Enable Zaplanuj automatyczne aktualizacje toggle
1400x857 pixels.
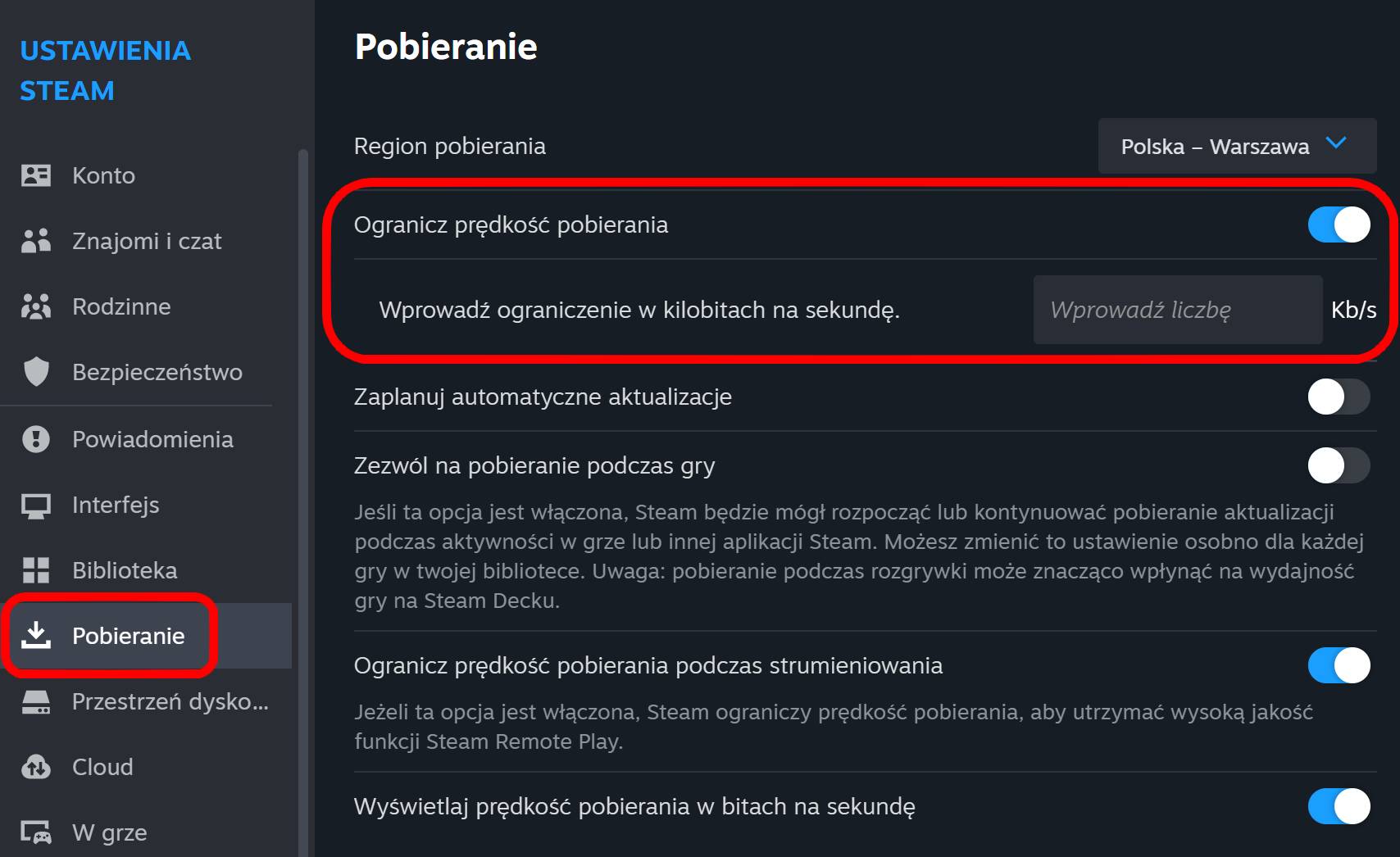[1339, 397]
